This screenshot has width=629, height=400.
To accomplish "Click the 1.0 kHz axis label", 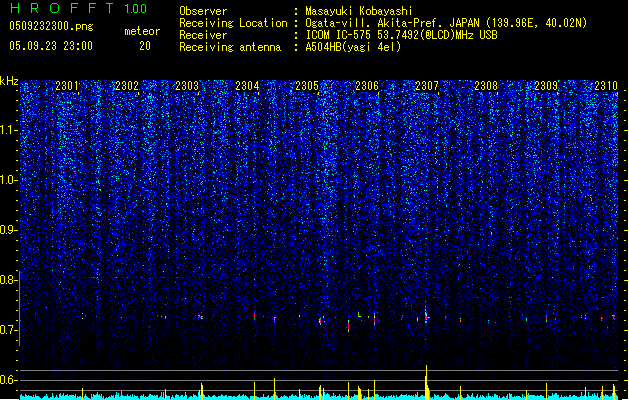I will (x=9, y=180).
